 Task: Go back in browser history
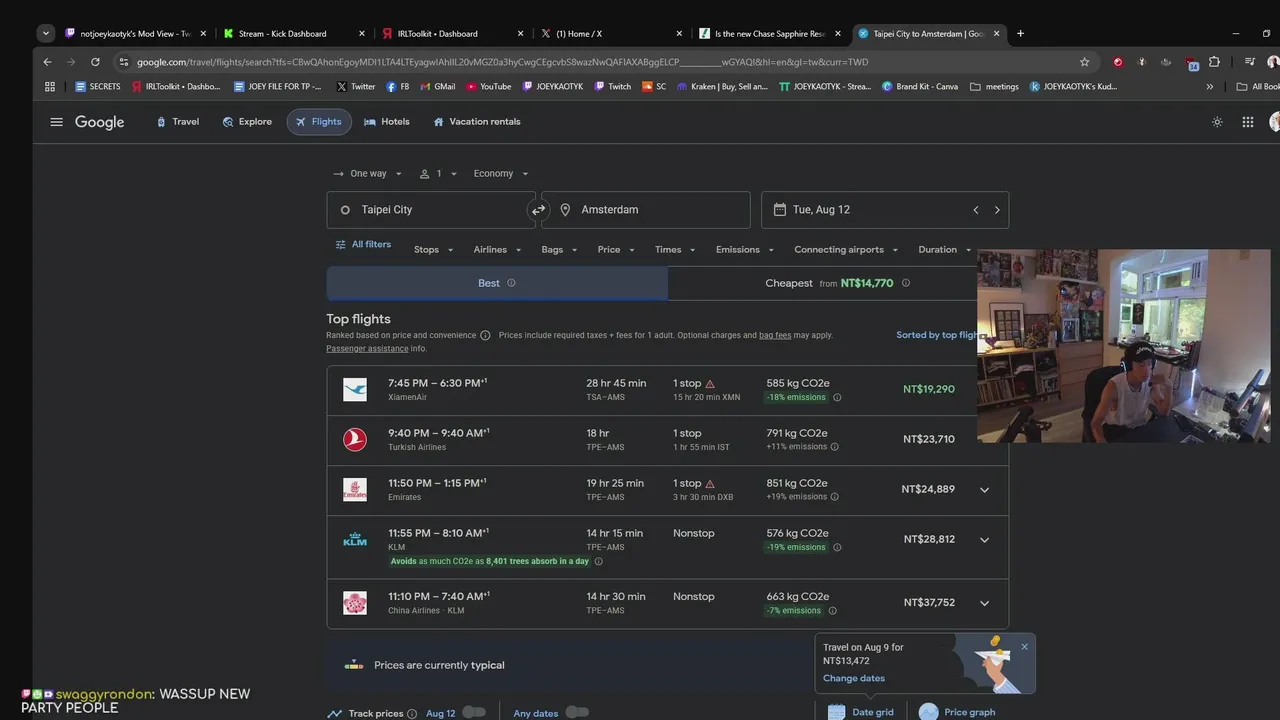click(47, 62)
